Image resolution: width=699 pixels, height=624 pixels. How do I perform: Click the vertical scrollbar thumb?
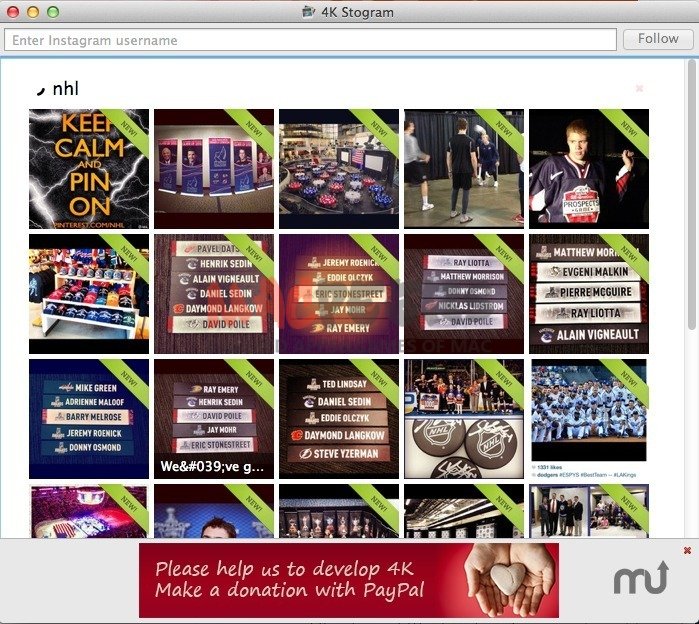692,194
